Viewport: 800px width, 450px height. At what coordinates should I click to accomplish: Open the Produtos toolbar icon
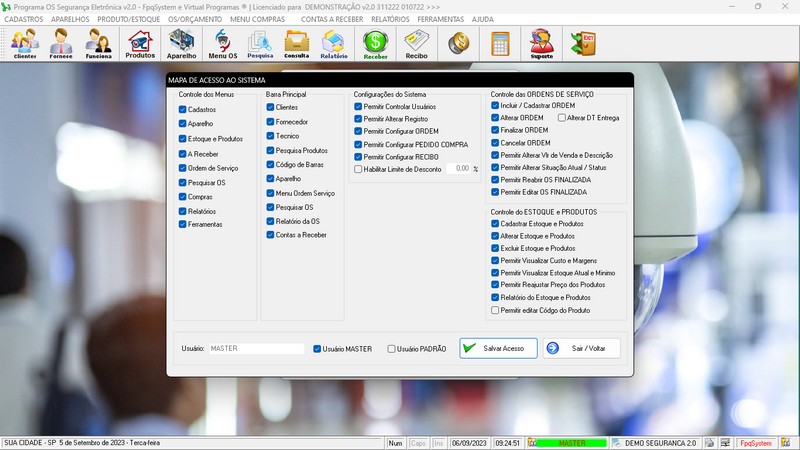point(140,44)
